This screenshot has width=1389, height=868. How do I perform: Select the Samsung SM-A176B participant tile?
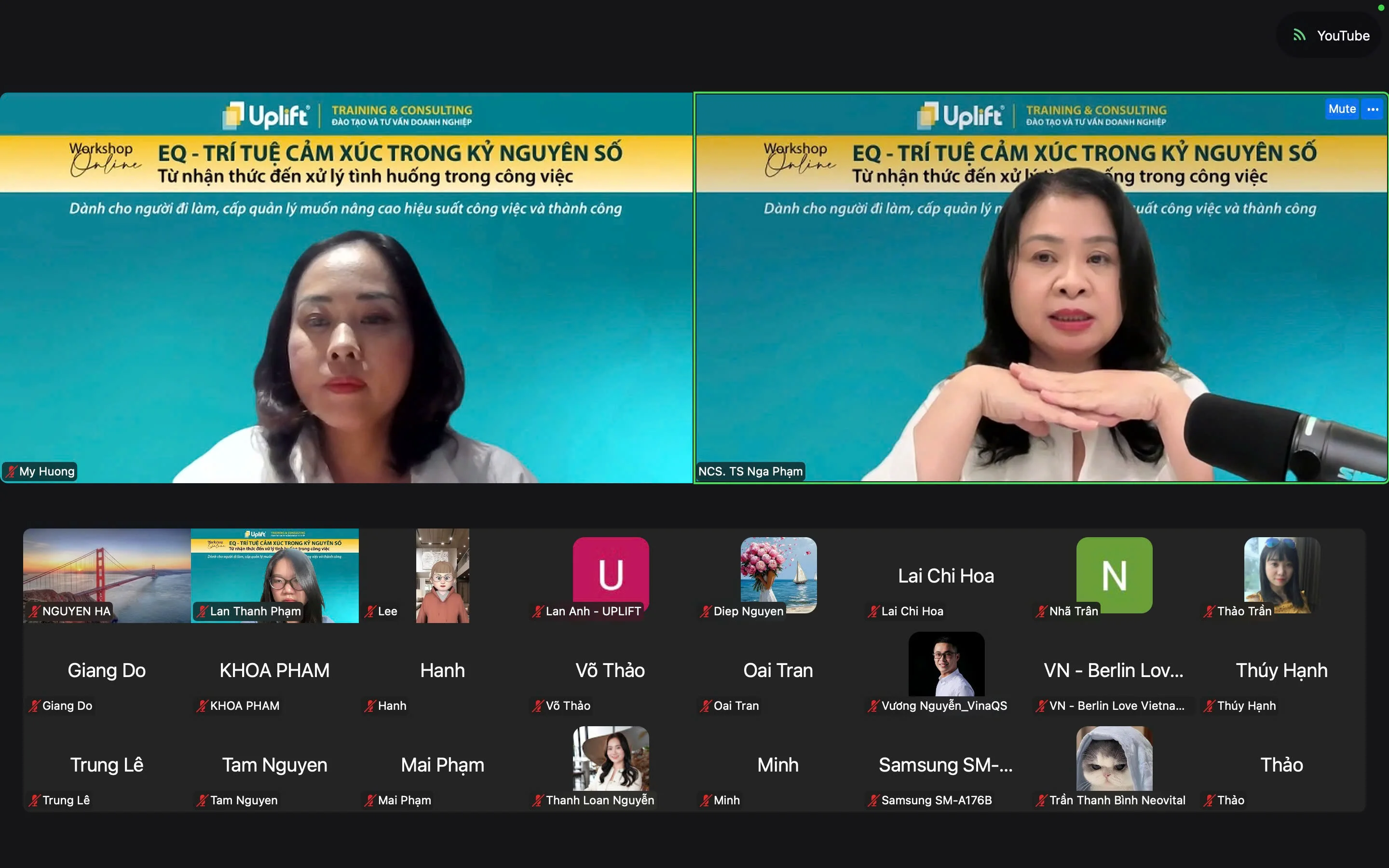coord(945,765)
